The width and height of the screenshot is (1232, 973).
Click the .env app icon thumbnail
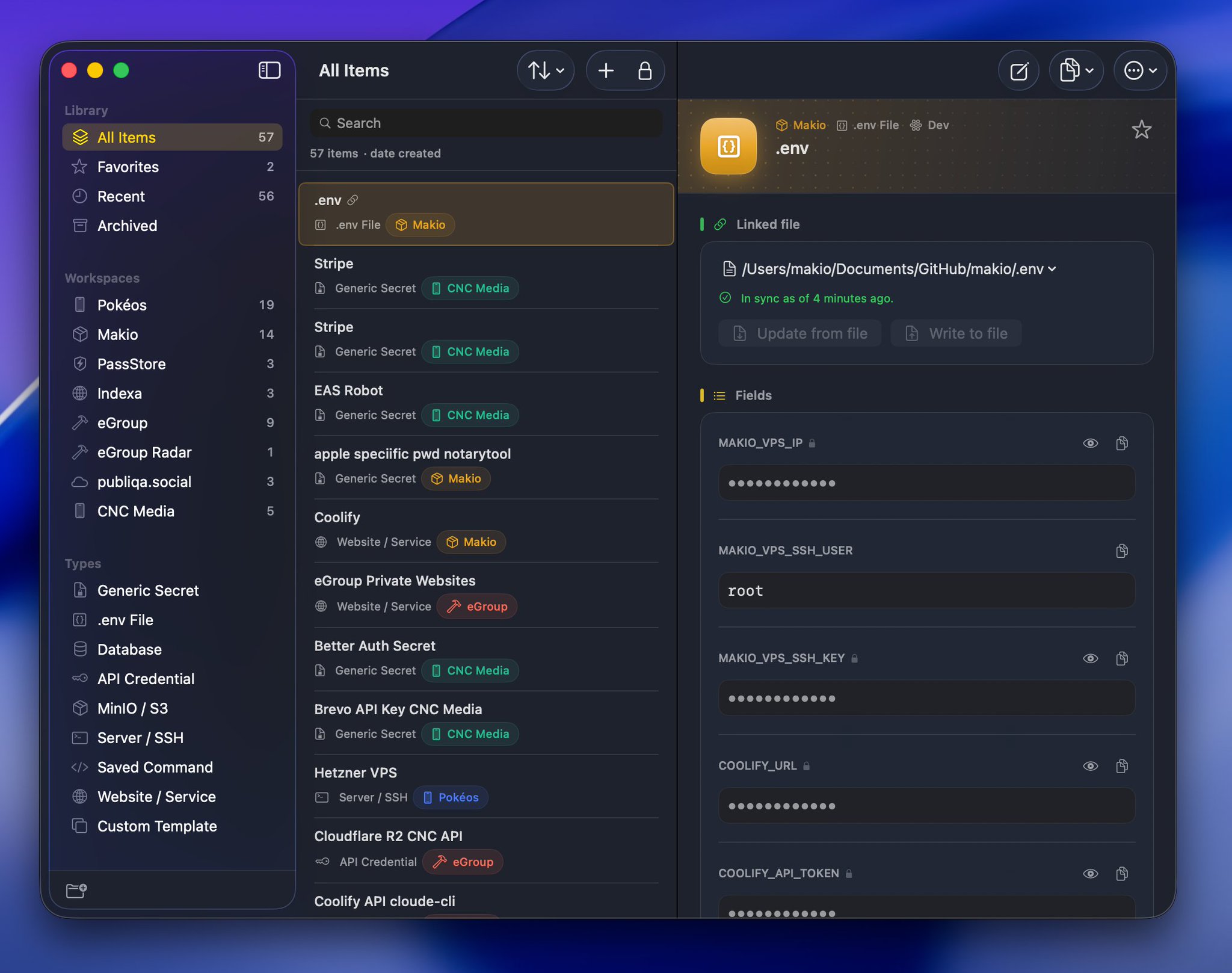(x=728, y=146)
